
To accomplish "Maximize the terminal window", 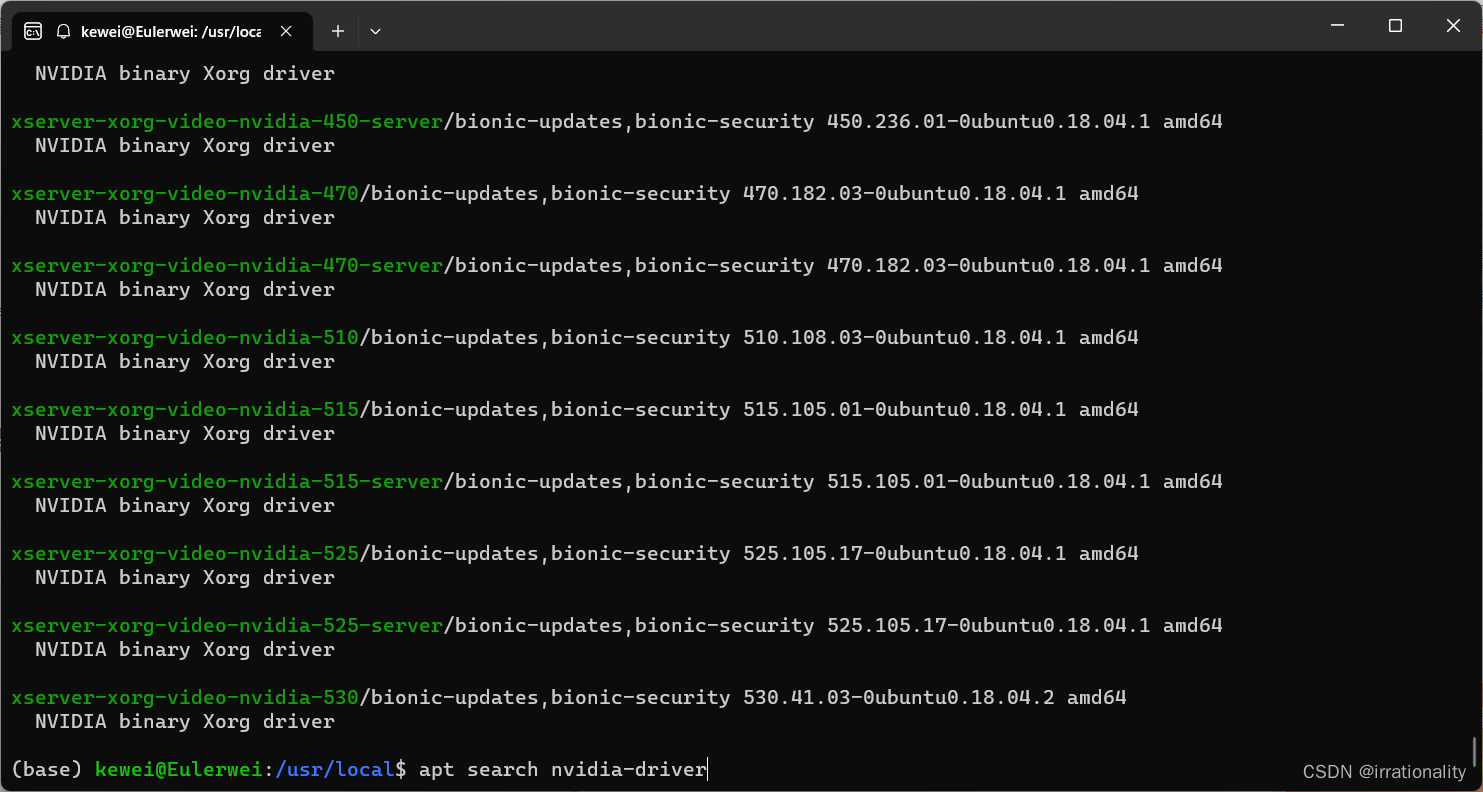I will [x=1395, y=25].
